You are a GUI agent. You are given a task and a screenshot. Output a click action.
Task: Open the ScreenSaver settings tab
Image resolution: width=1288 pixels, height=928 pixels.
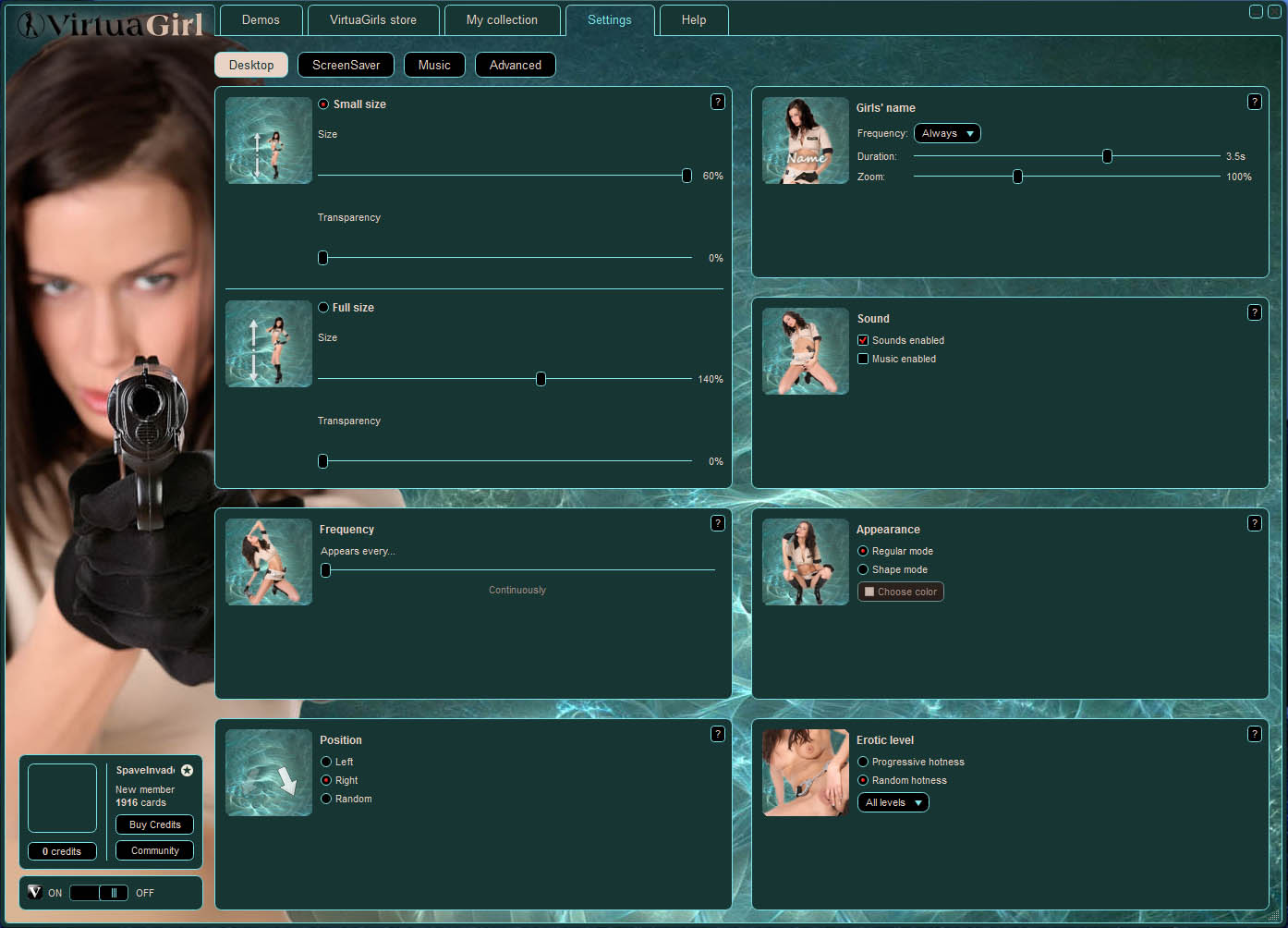pos(346,65)
